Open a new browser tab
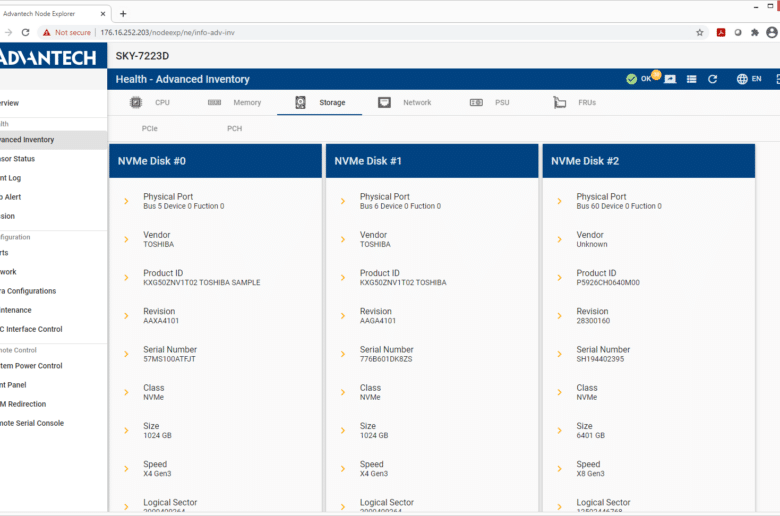The height and width of the screenshot is (516, 780). (123, 14)
